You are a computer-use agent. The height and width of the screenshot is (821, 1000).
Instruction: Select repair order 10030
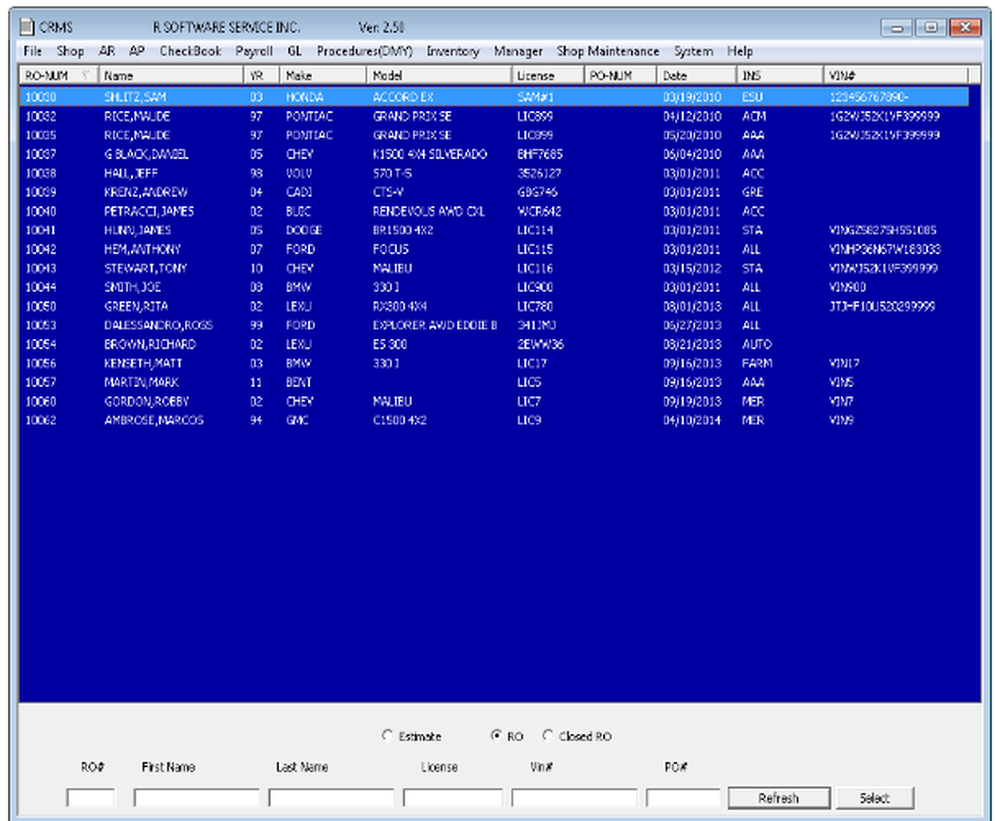pos(494,97)
